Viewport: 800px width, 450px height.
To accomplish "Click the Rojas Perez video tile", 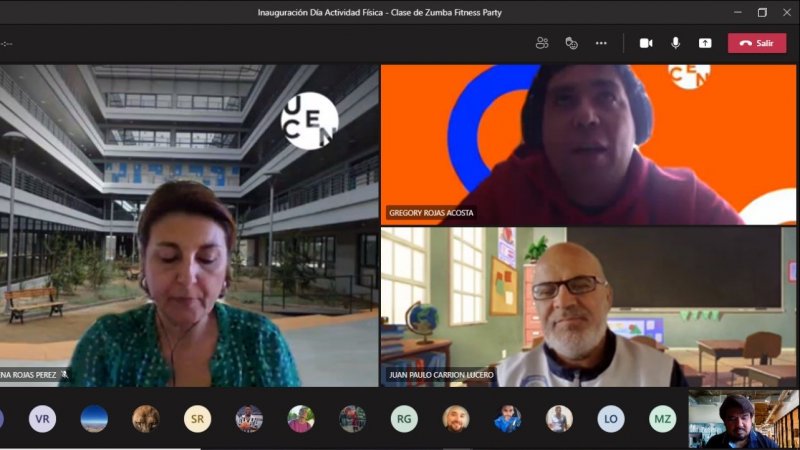I will (190, 225).
